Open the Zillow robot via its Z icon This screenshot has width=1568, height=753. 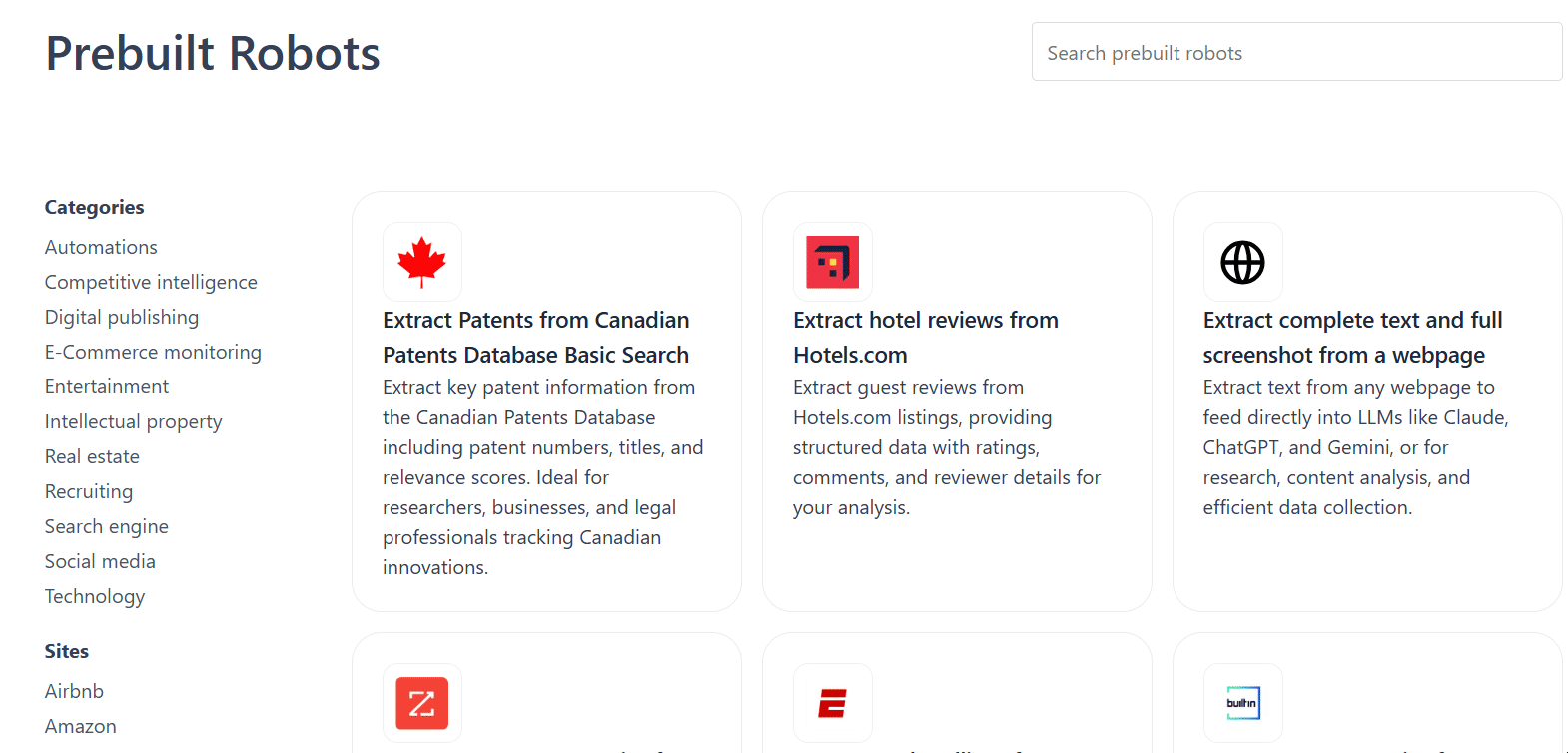pyautogui.click(x=421, y=703)
